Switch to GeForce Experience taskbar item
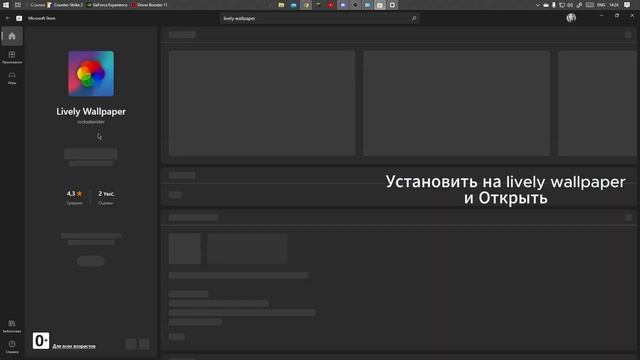Viewport: 640px width, 360px height. pos(107,5)
